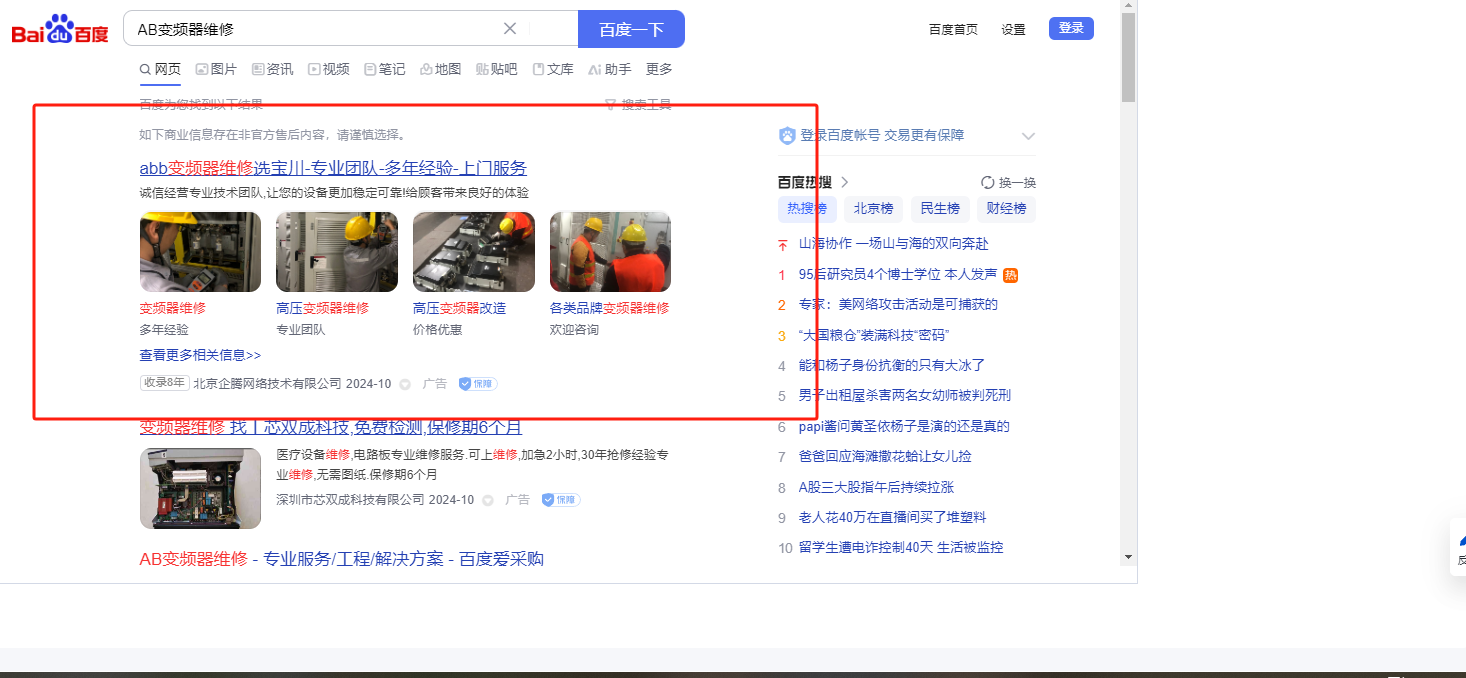Image resolution: width=1466 pixels, height=678 pixels.
Task: Open circuit board thumbnail of 芯双成 result
Action: coord(200,488)
